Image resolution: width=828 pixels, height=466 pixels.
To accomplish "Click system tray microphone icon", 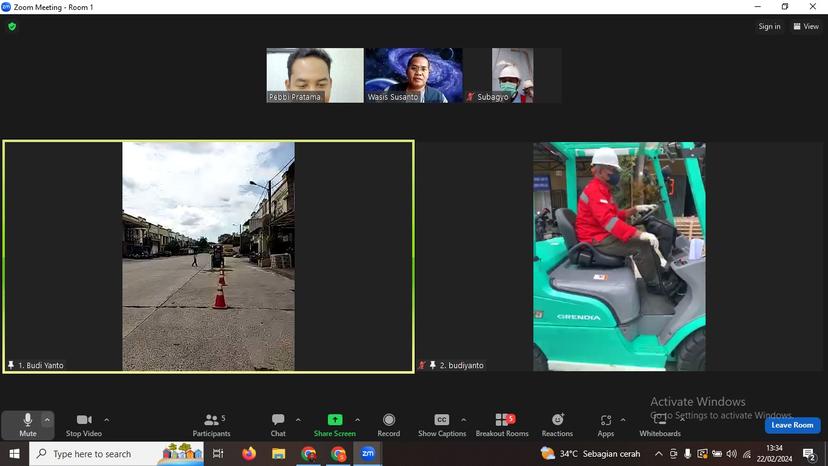I will [x=688, y=453].
